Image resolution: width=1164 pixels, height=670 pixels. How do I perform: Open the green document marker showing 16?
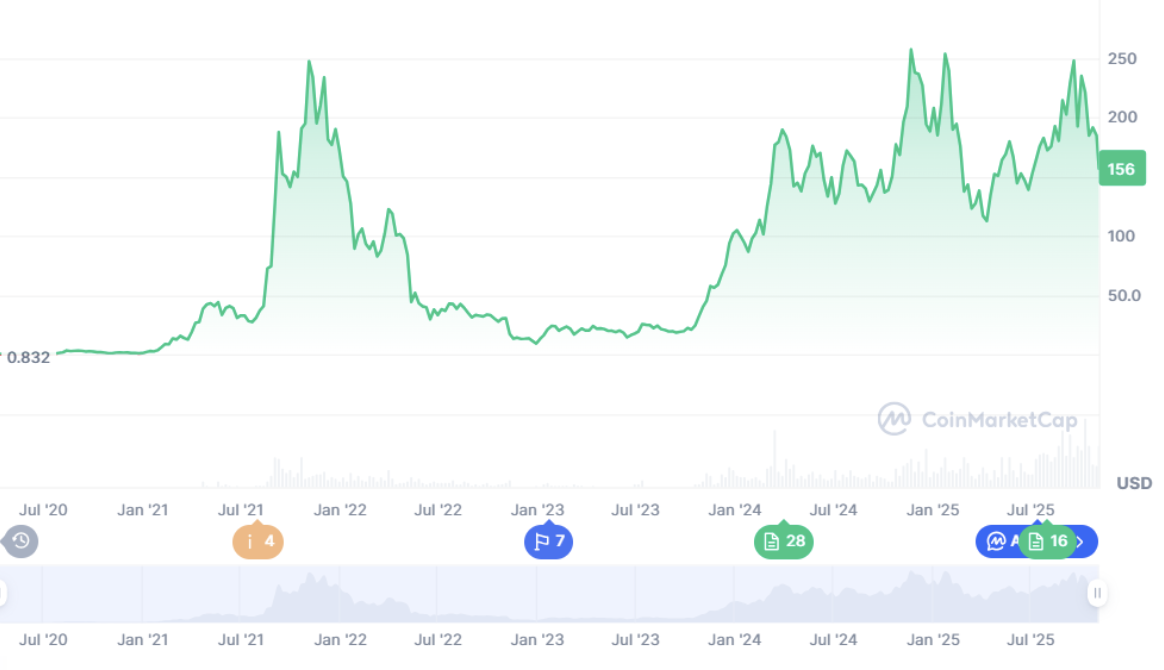pos(1047,542)
